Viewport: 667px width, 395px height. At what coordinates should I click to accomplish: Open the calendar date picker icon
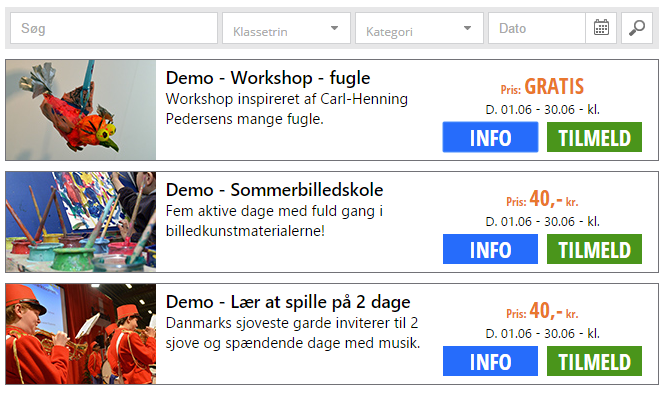pos(601,28)
